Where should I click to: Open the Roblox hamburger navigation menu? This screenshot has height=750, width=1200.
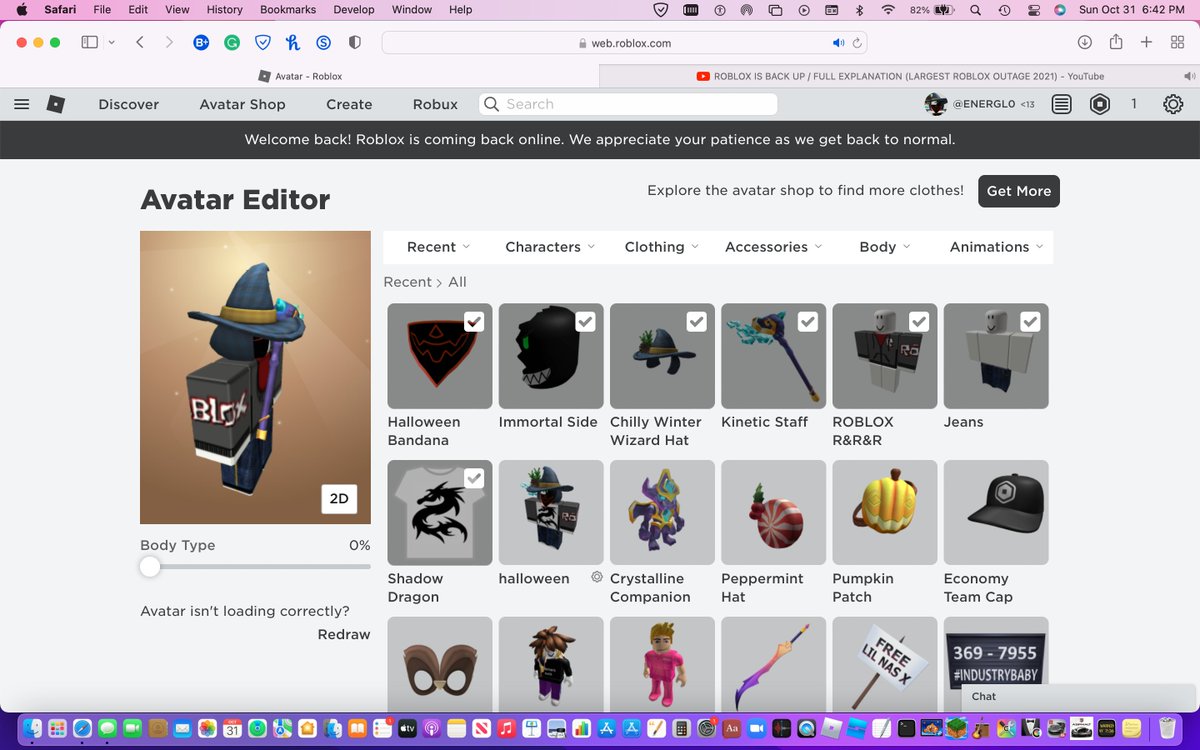(x=22, y=104)
